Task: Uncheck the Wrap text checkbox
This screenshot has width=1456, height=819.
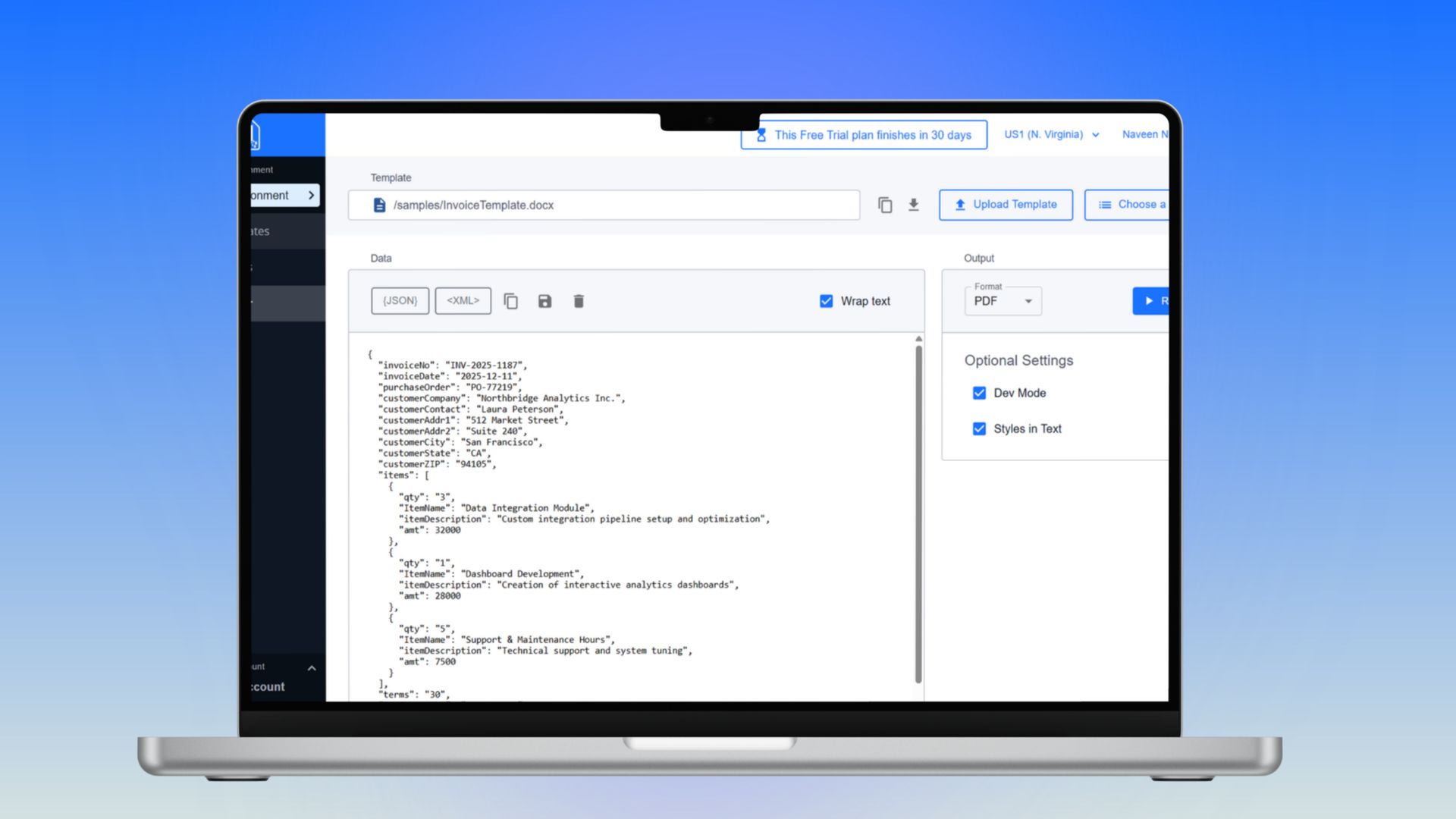Action: pos(826,301)
